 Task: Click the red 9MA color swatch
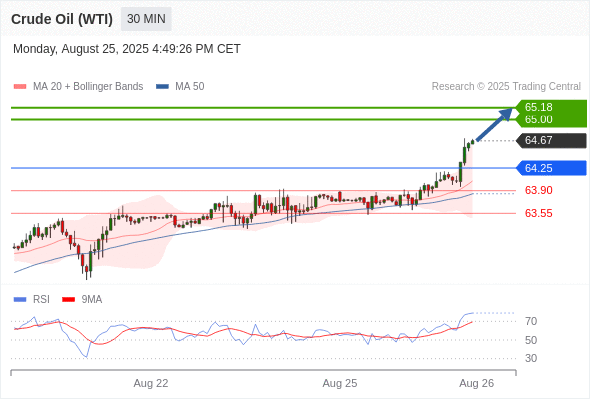[68, 300]
